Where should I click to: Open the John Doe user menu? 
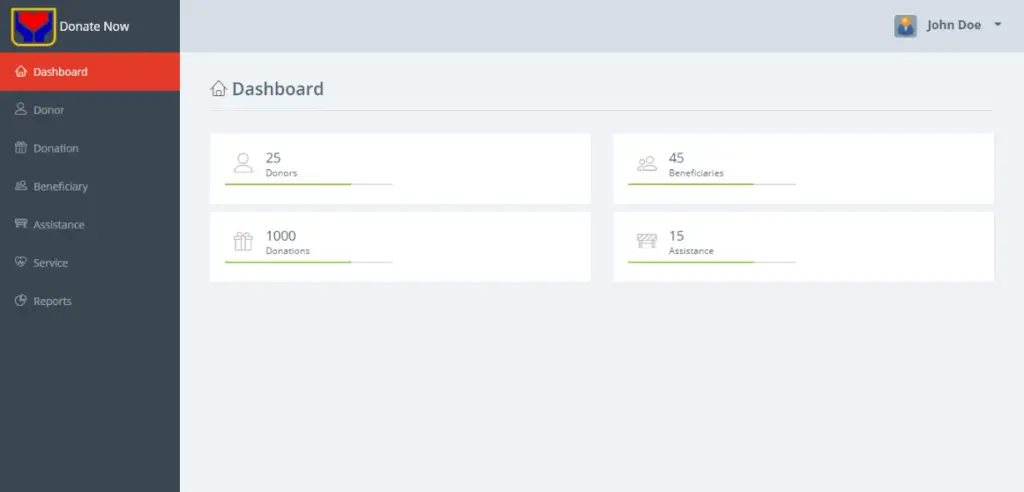click(x=948, y=25)
